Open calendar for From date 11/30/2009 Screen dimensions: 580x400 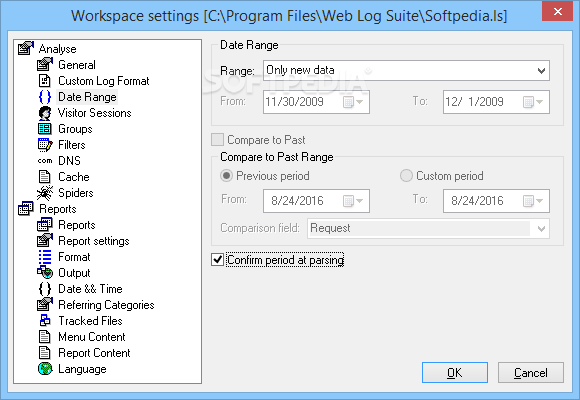coord(353,102)
